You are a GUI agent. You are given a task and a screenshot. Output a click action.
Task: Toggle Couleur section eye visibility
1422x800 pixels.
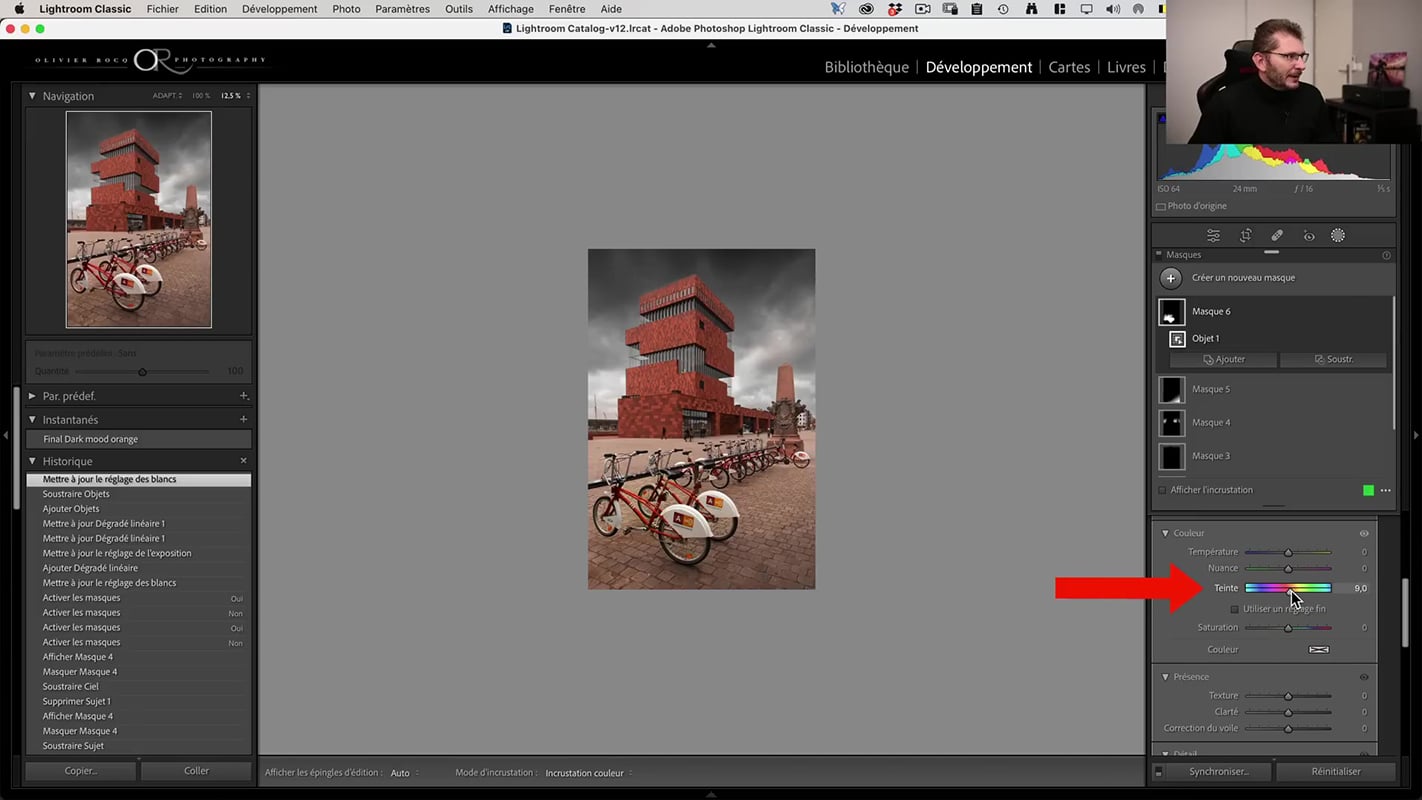coord(1364,534)
